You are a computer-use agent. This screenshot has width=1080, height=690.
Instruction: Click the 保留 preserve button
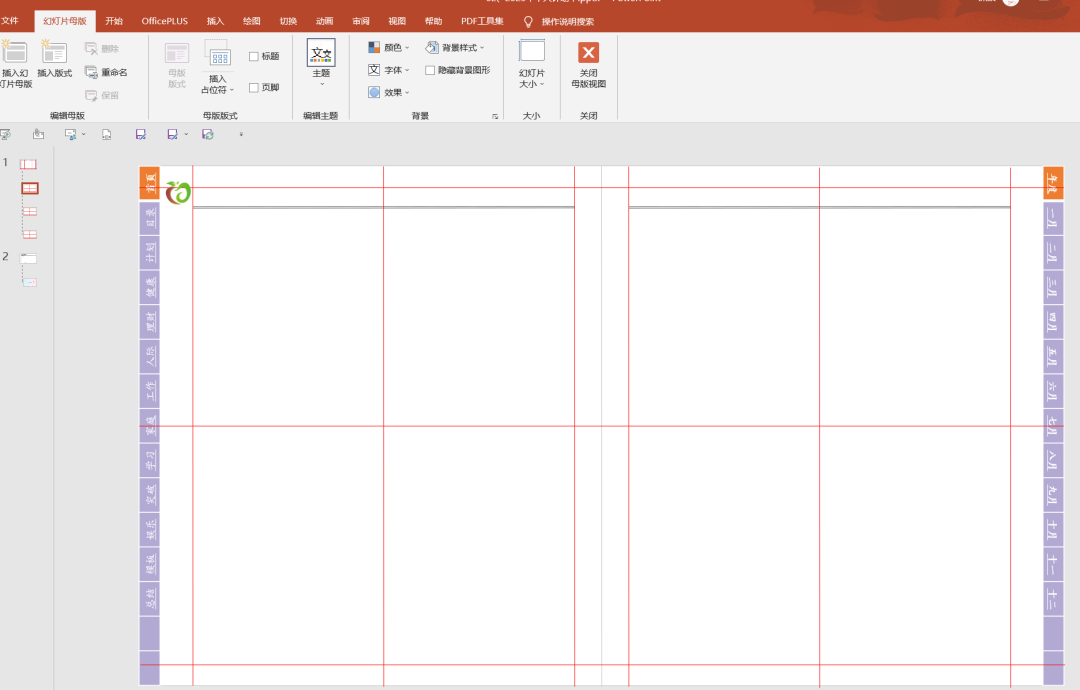click(x=102, y=96)
